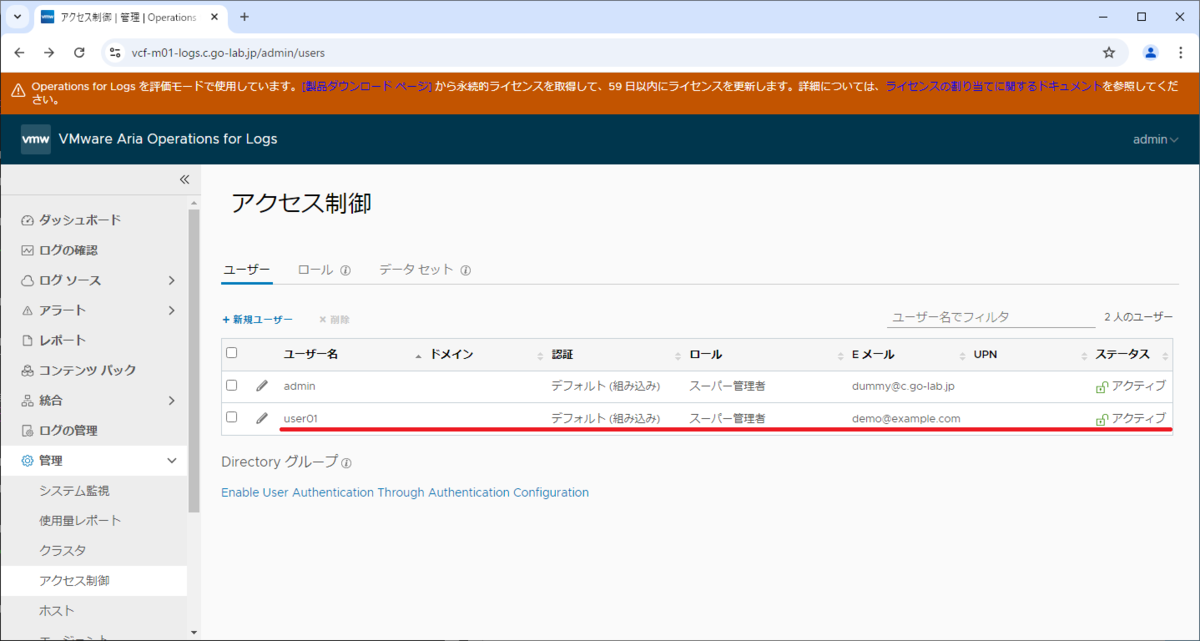View site information icon in address bar
Screen dimensions: 1200x641
pyautogui.click(x=115, y=52)
